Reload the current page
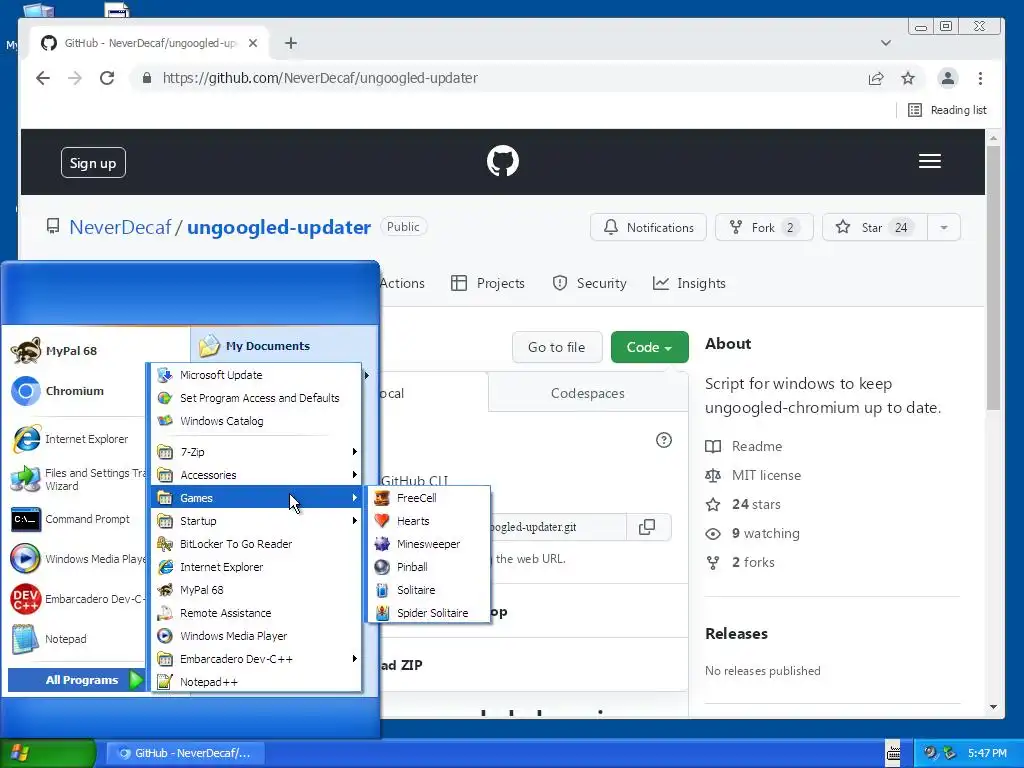Viewport: 1024px width, 768px height. point(107,78)
